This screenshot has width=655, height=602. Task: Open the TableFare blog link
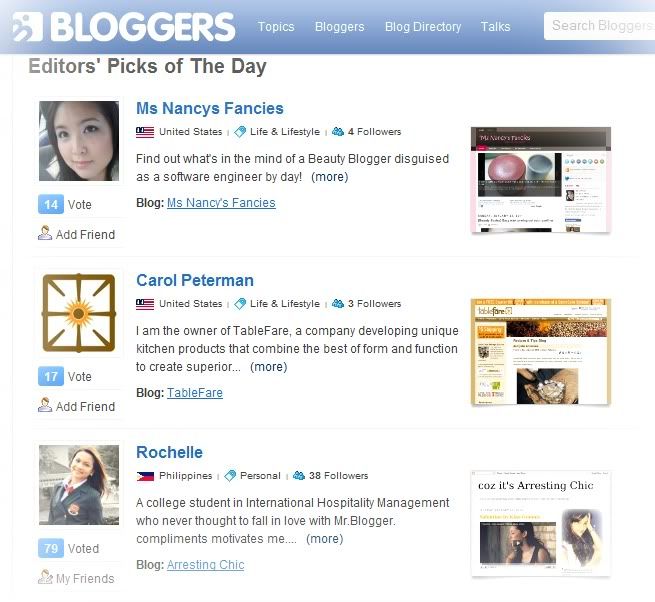pos(195,393)
